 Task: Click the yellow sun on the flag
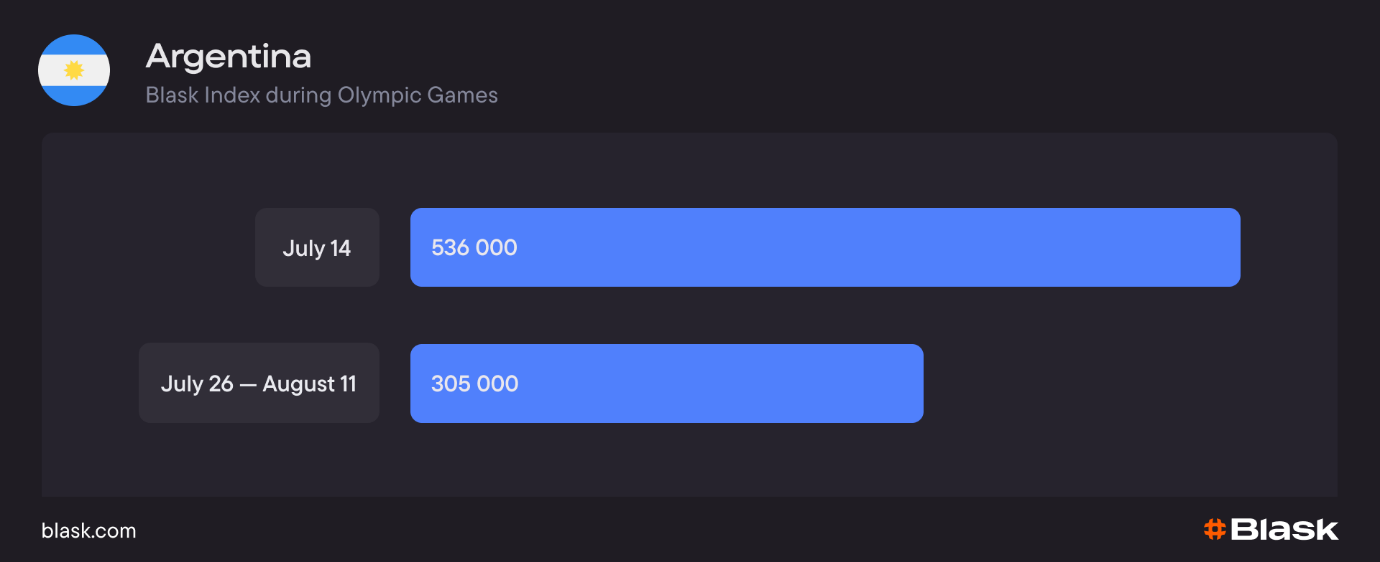pyautogui.click(x=73, y=70)
